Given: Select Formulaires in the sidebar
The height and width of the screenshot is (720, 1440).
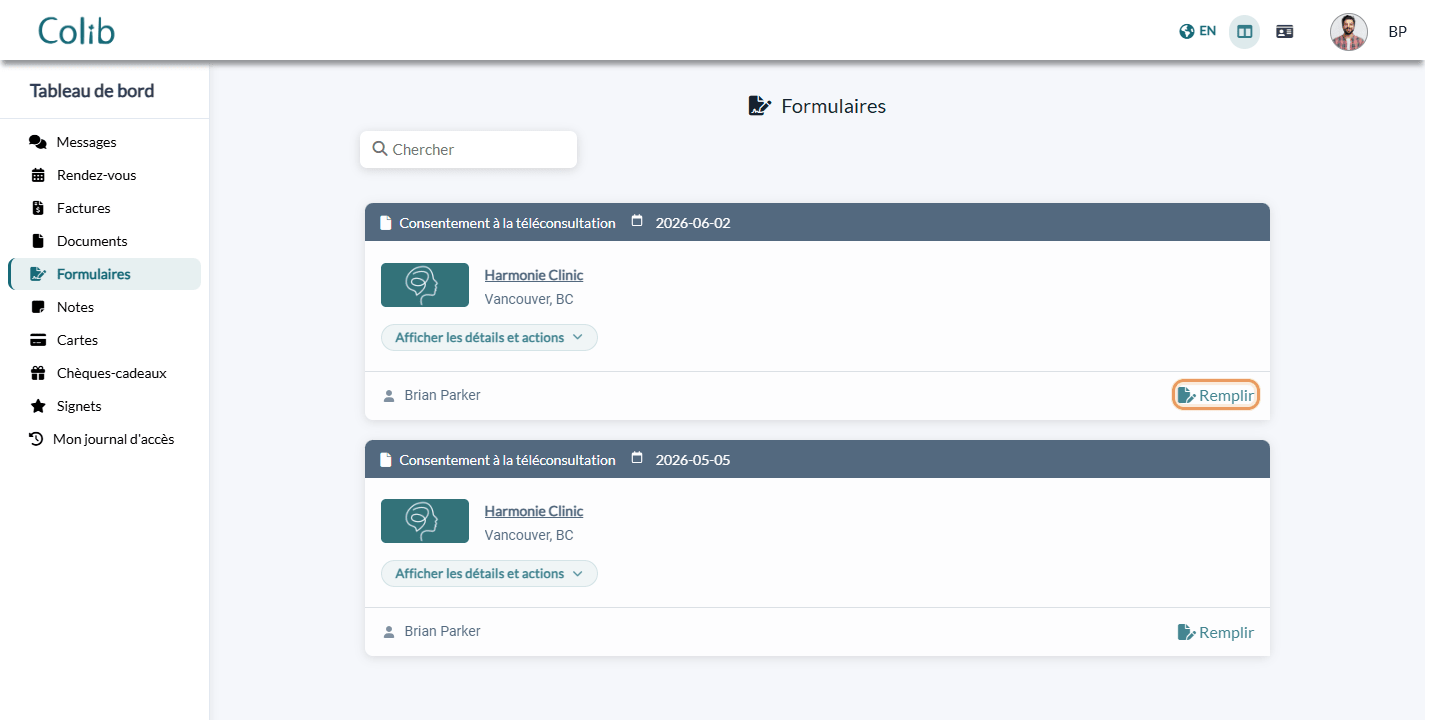Looking at the screenshot, I should [x=105, y=274].
